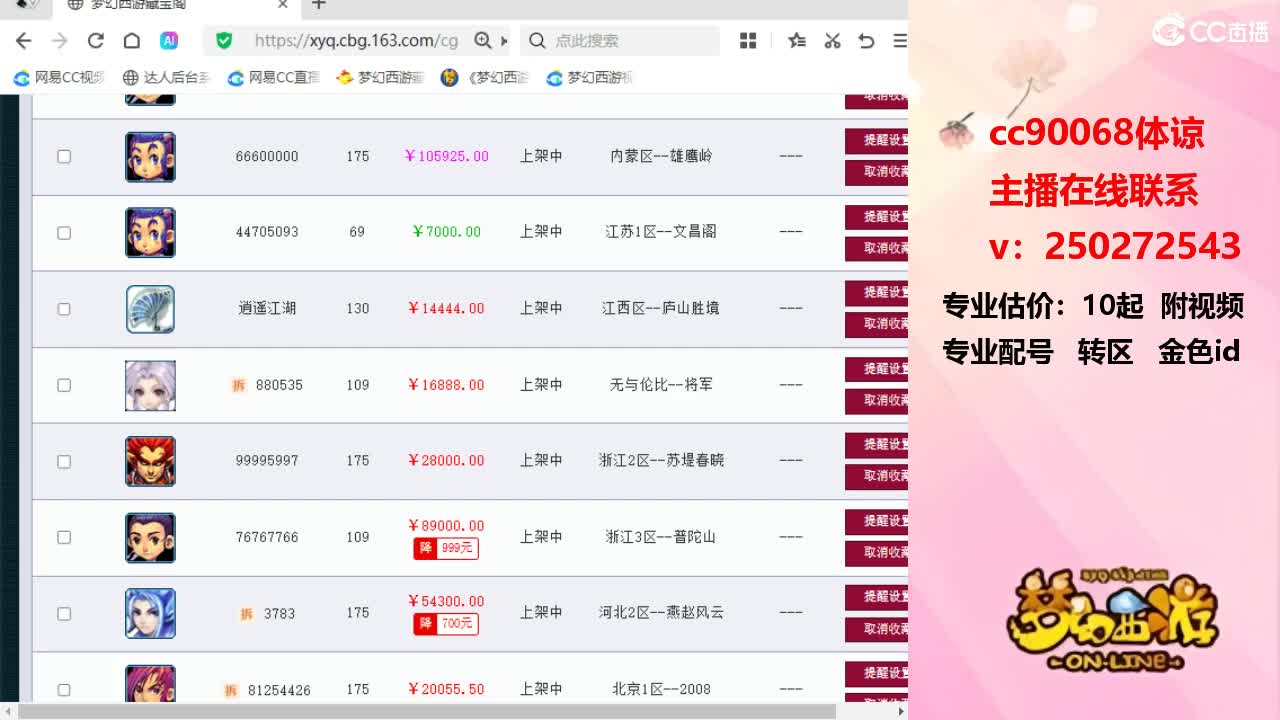The image size is (1280, 720).
Task: Click the server text 北京1区--2008
Action: click(x=661, y=689)
